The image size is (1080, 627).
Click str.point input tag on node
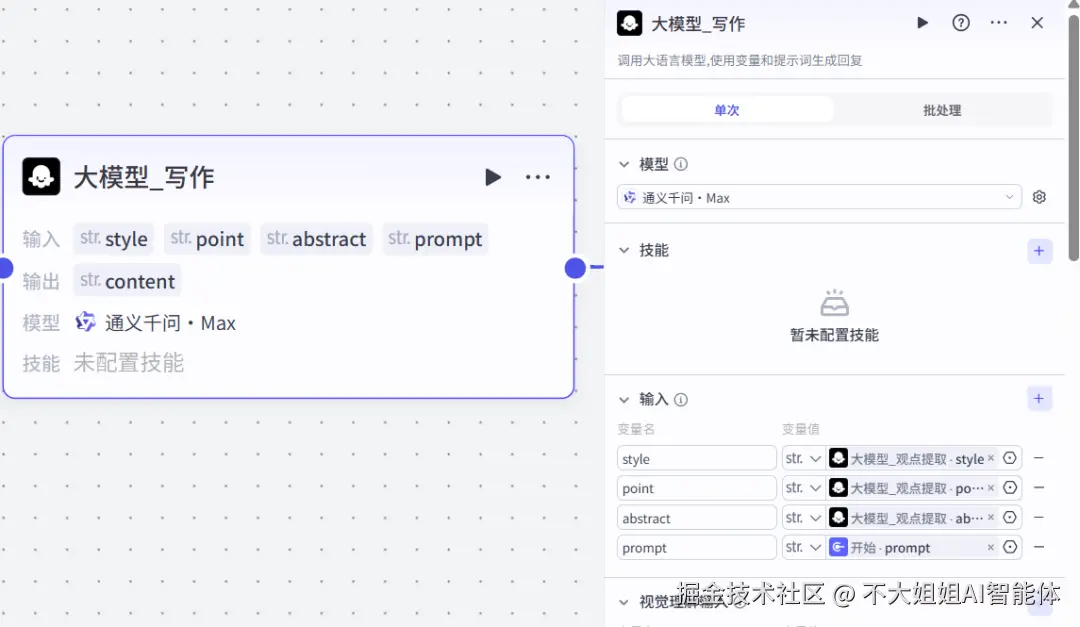tap(207, 238)
